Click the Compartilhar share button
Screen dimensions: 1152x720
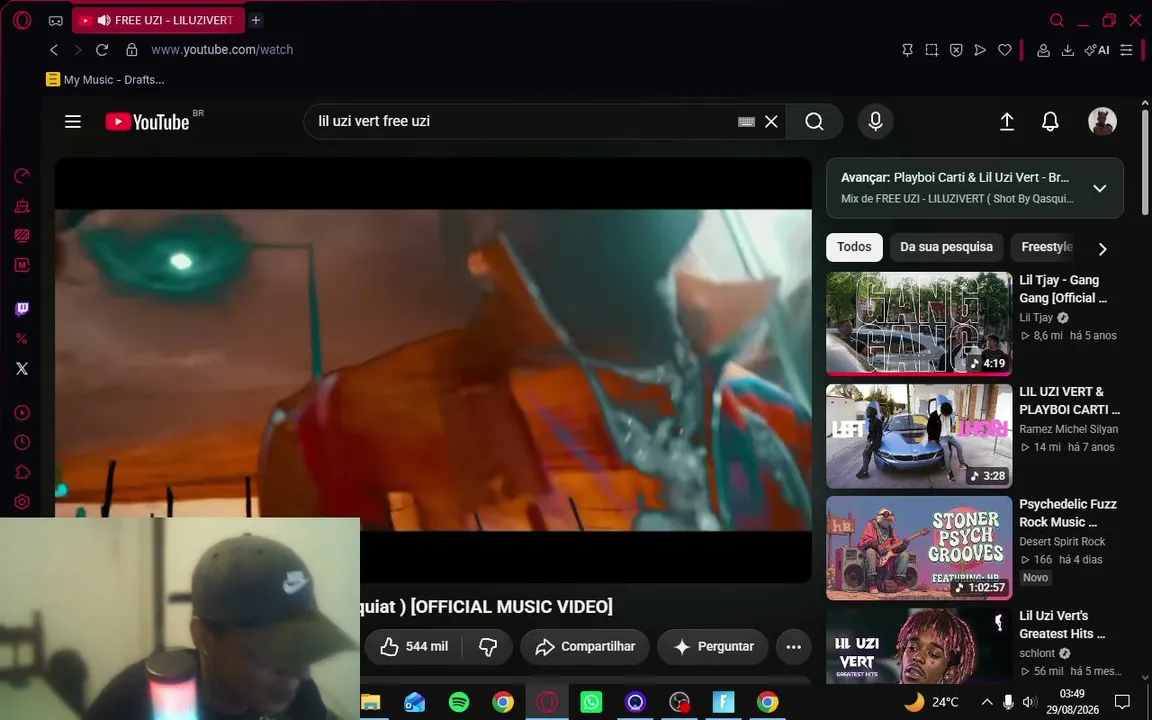[585, 647]
